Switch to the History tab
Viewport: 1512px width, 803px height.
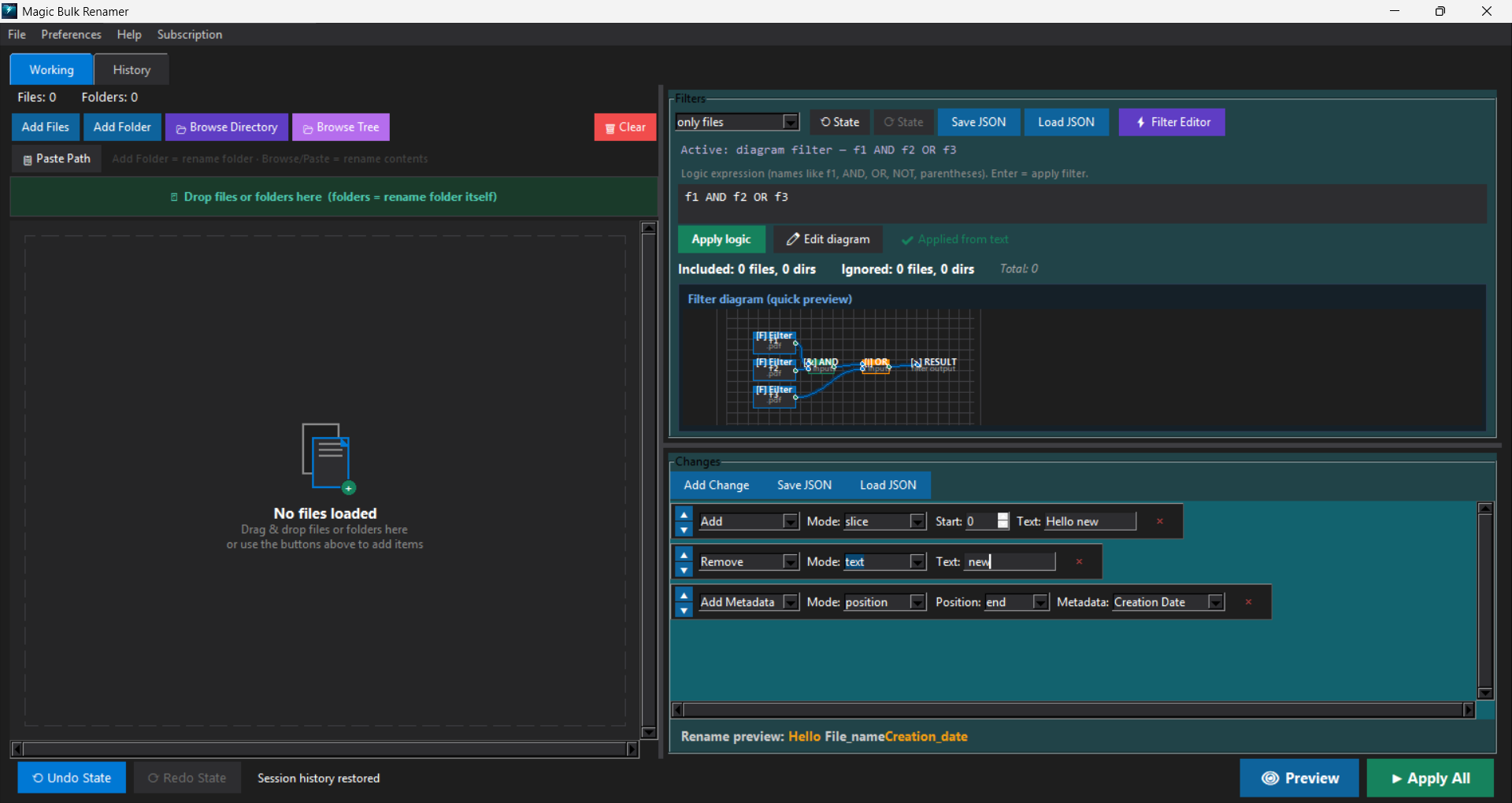pyautogui.click(x=132, y=69)
